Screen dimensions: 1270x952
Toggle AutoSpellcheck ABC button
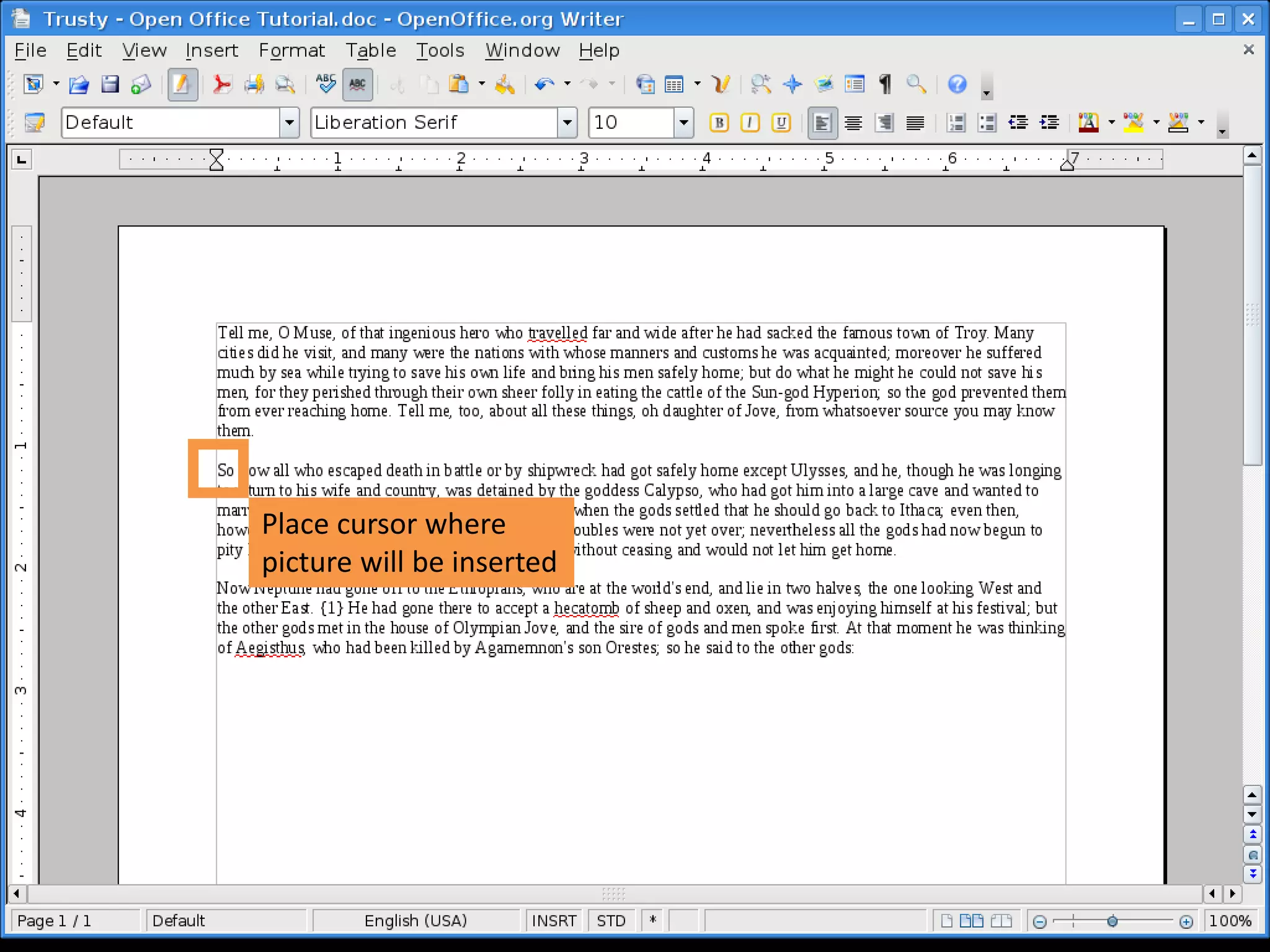click(357, 84)
